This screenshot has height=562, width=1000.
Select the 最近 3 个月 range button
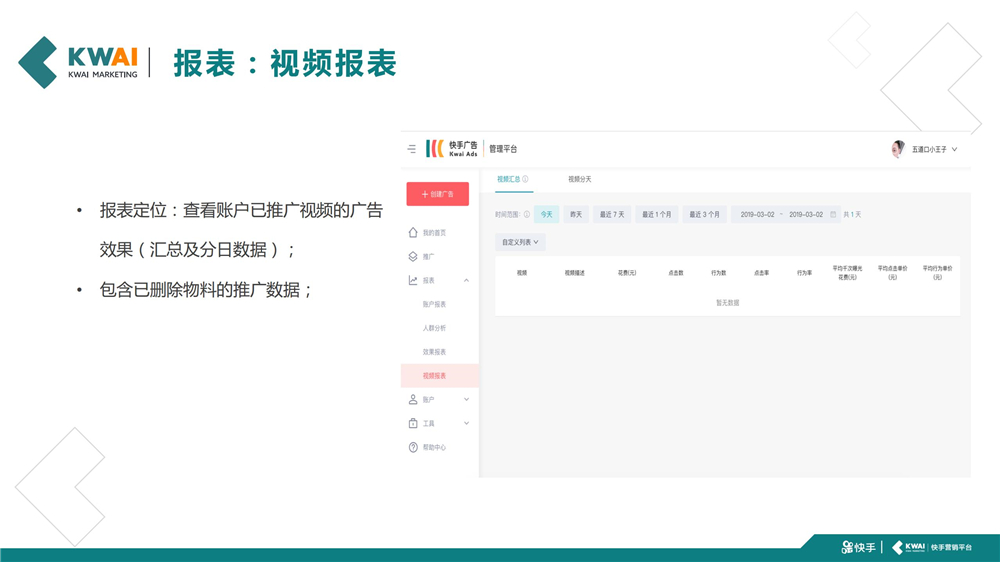point(704,214)
